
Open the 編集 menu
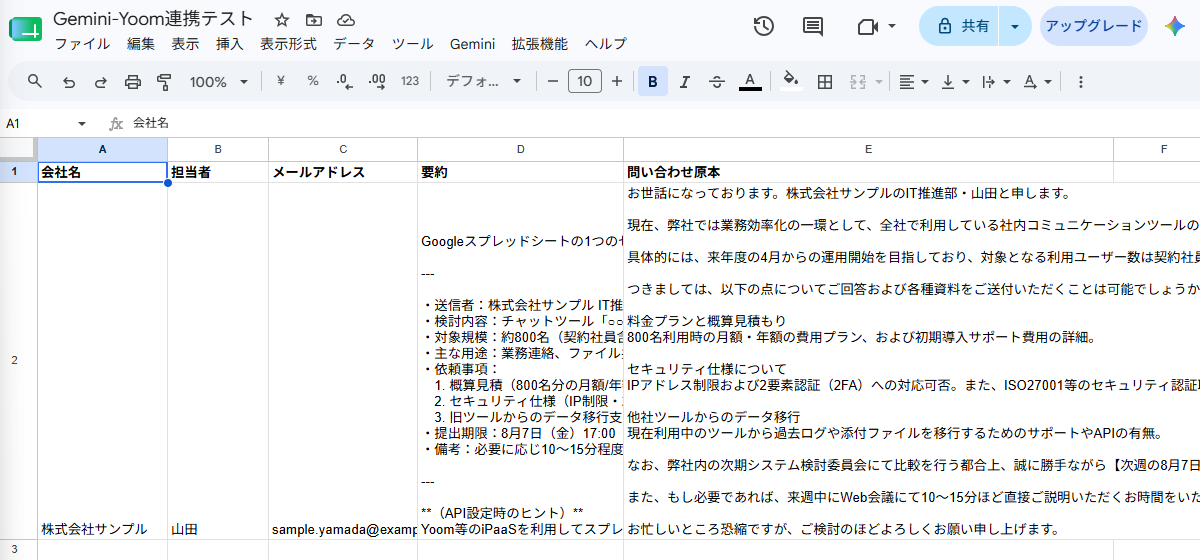[x=141, y=44]
